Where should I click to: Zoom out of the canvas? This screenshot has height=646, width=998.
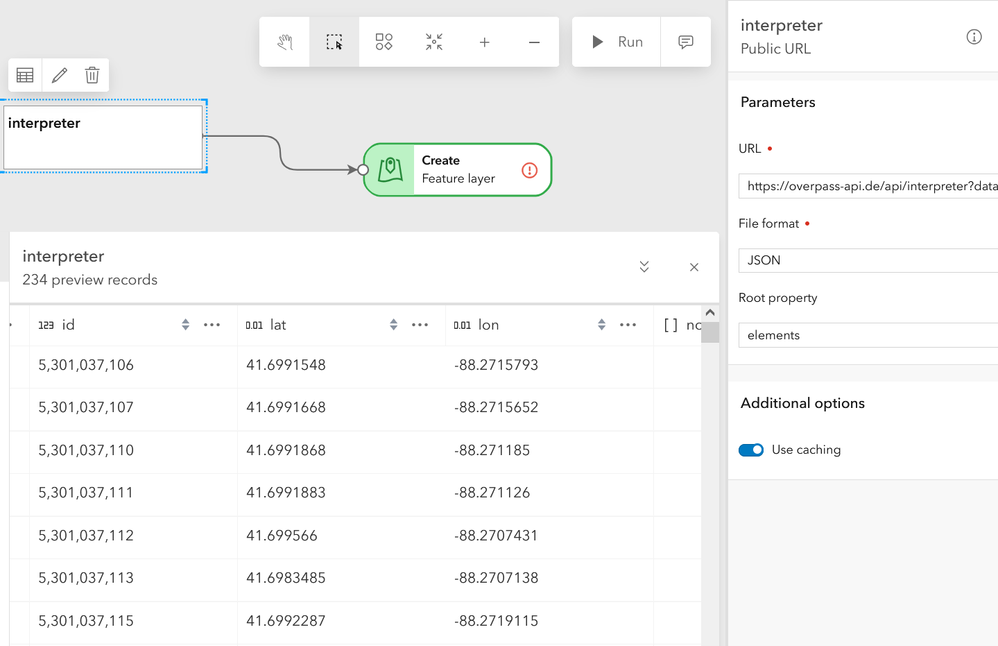coord(534,42)
